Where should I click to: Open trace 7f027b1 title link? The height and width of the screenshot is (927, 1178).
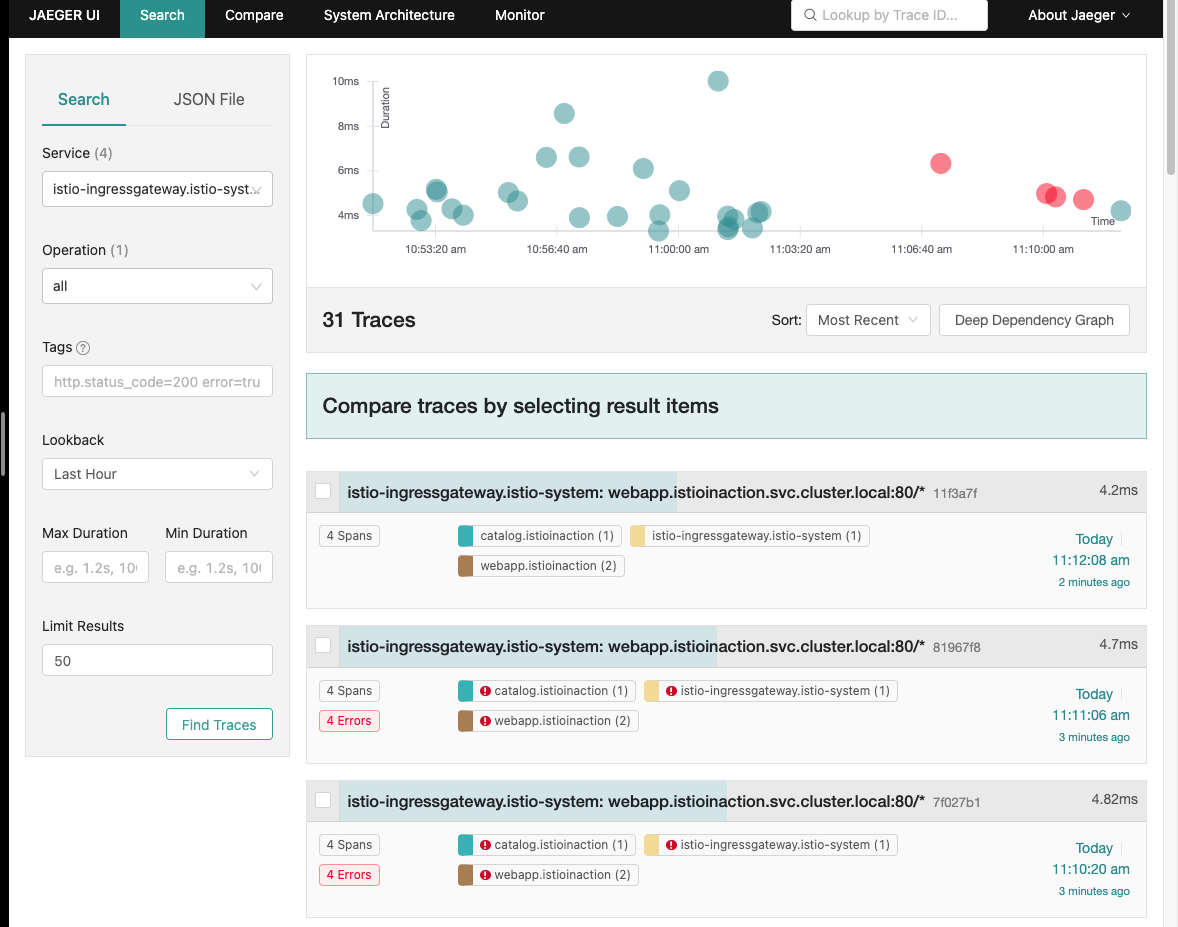coord(636,802)
